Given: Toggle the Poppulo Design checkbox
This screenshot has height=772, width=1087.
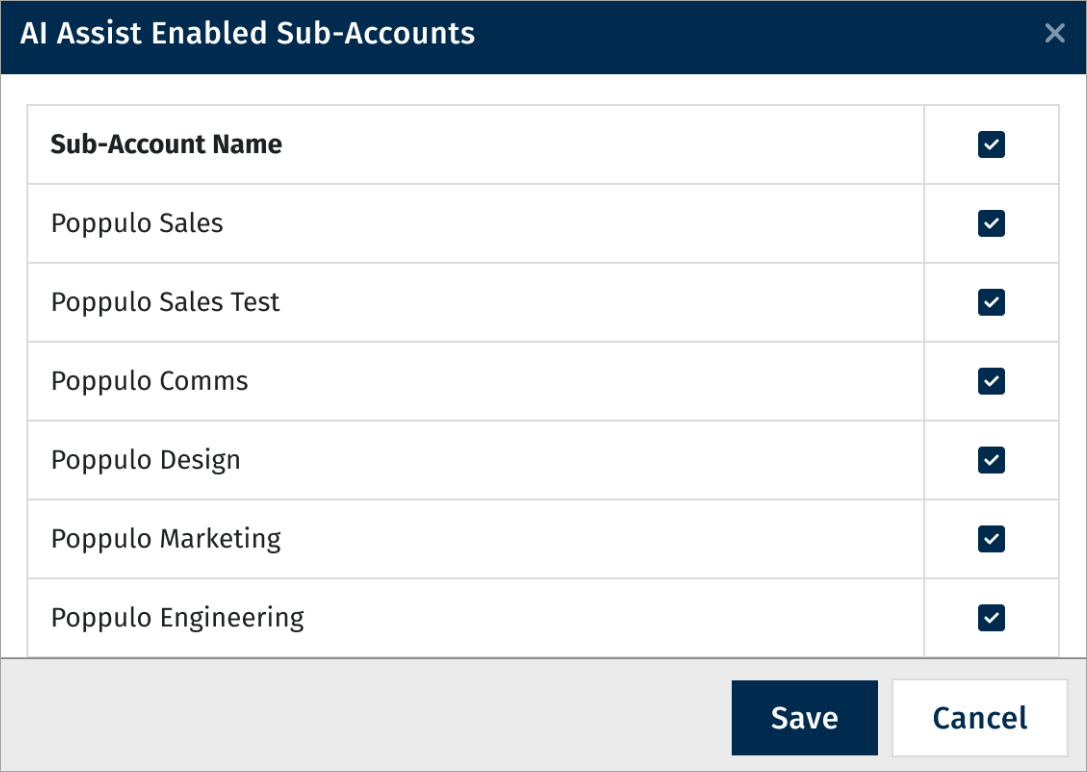Looking at the screenshot, I should click(991, 460).
